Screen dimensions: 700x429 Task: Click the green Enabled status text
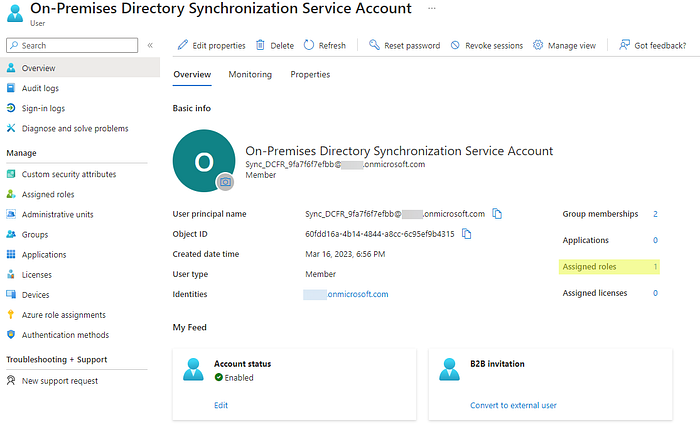(x=239, y=378)
